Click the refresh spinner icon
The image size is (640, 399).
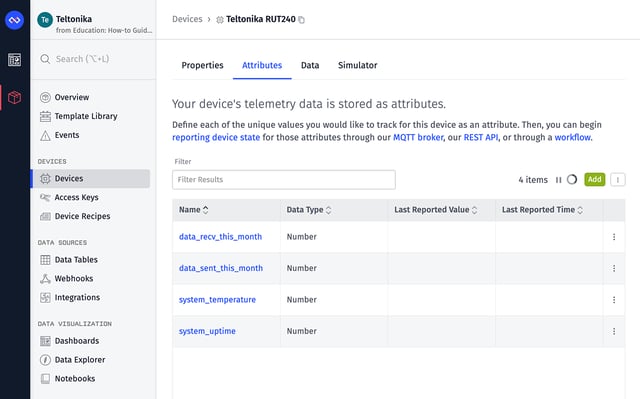pos(572,180)
